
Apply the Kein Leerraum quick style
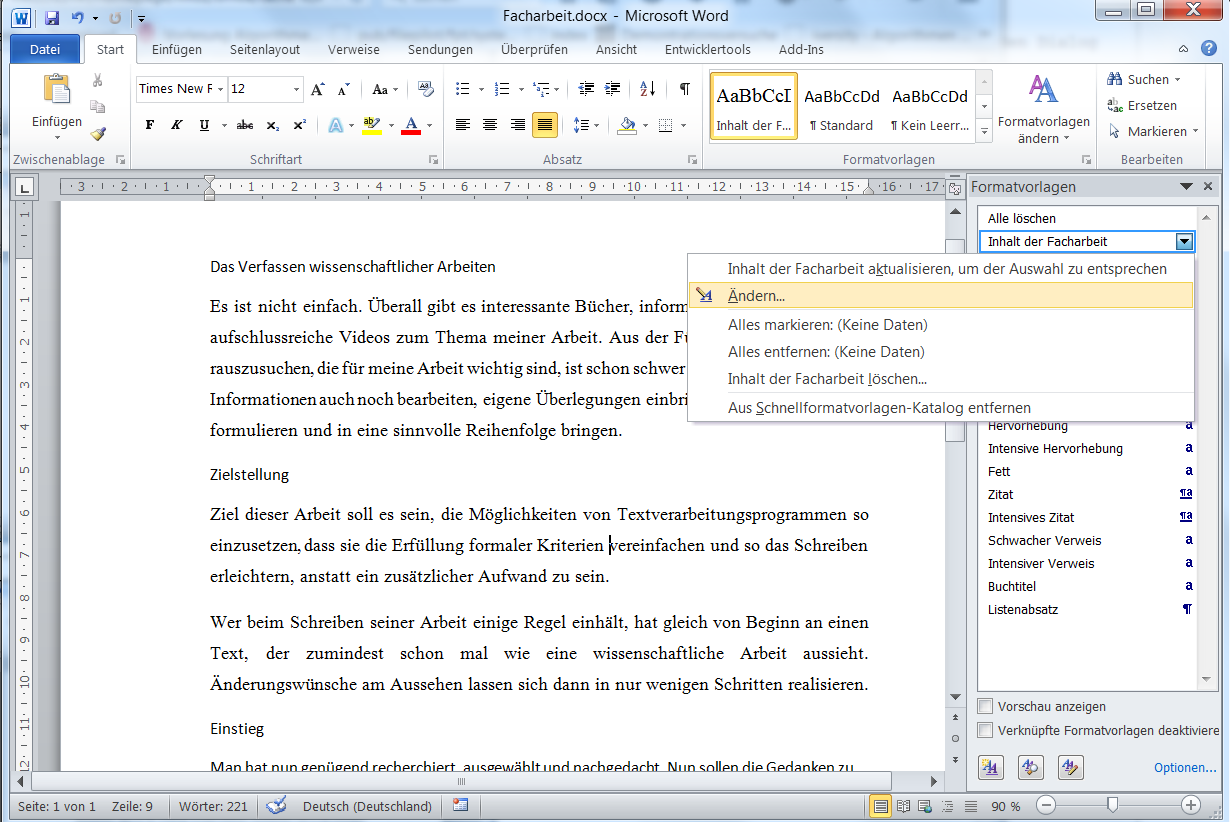pyautogui.click(x=930, y=107)
